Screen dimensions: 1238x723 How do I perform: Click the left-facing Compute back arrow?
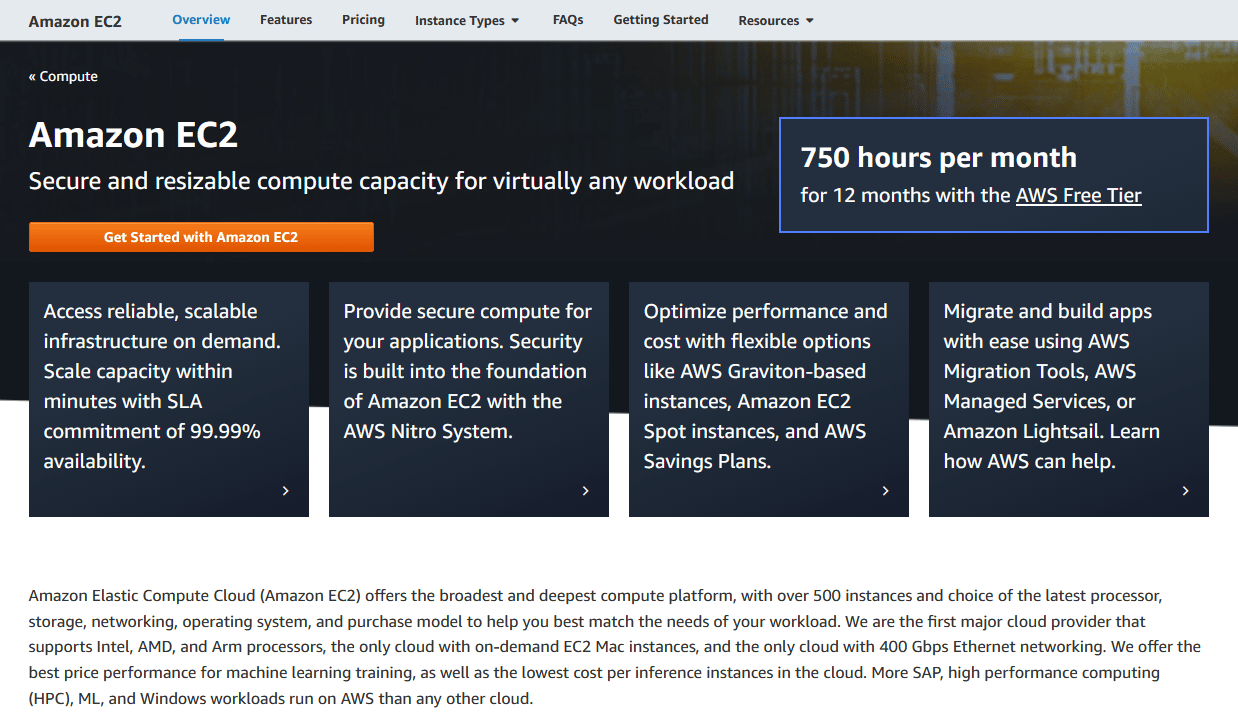(x=31, y=75)
